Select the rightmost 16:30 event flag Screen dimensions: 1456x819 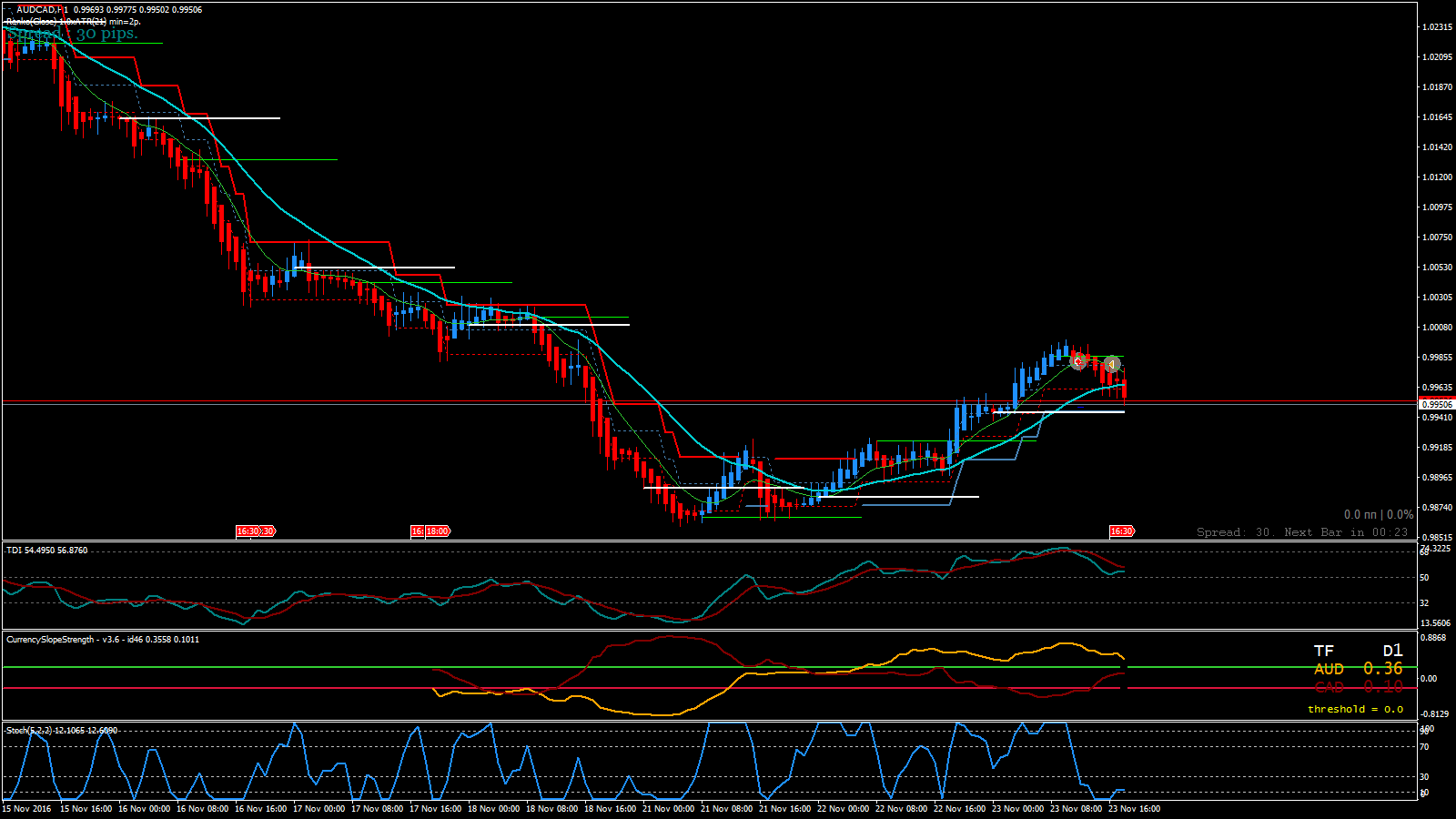pos(1121,531)
